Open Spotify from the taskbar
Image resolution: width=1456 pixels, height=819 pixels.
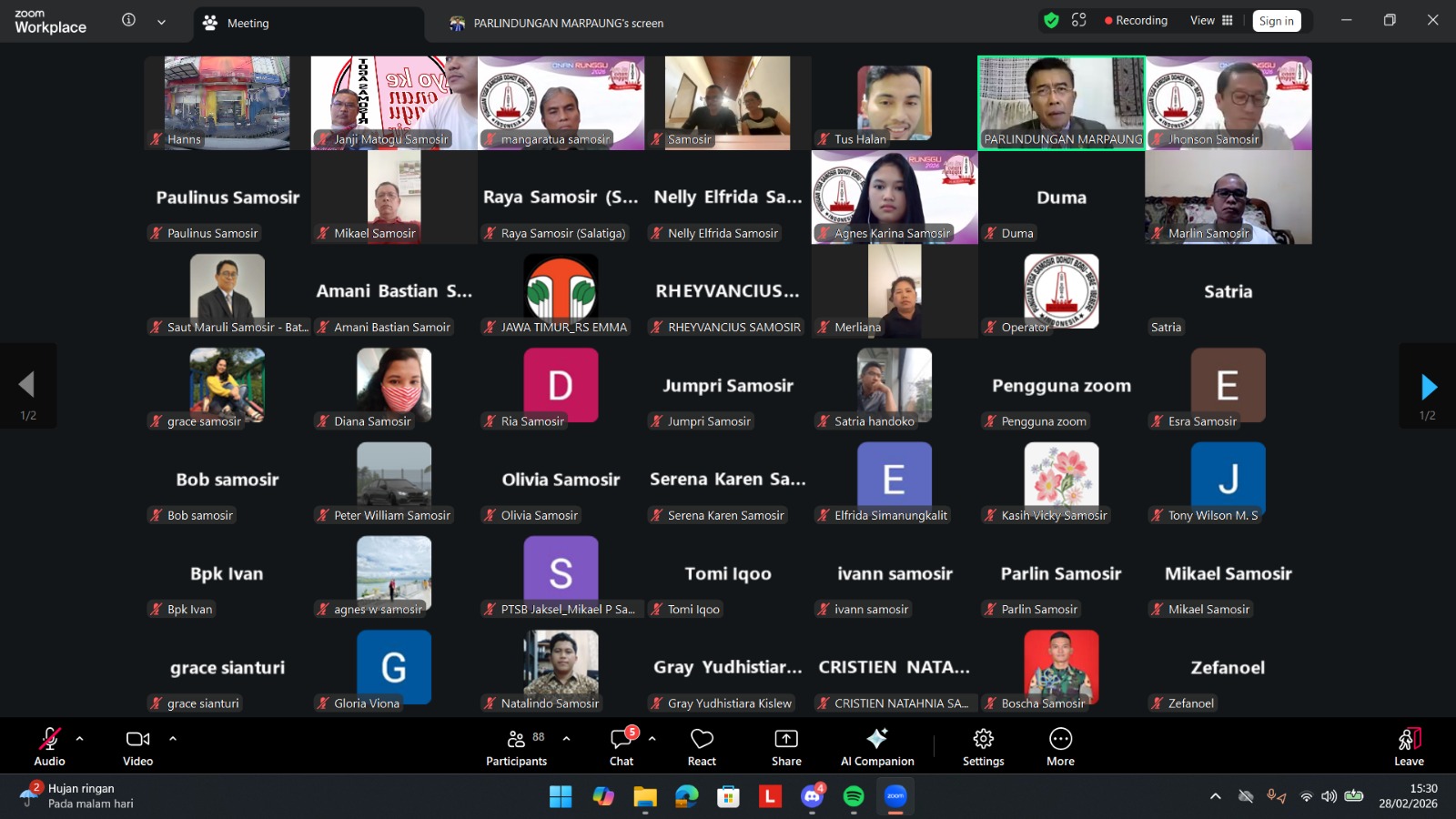pyautogui.click(x=854, y=796)
